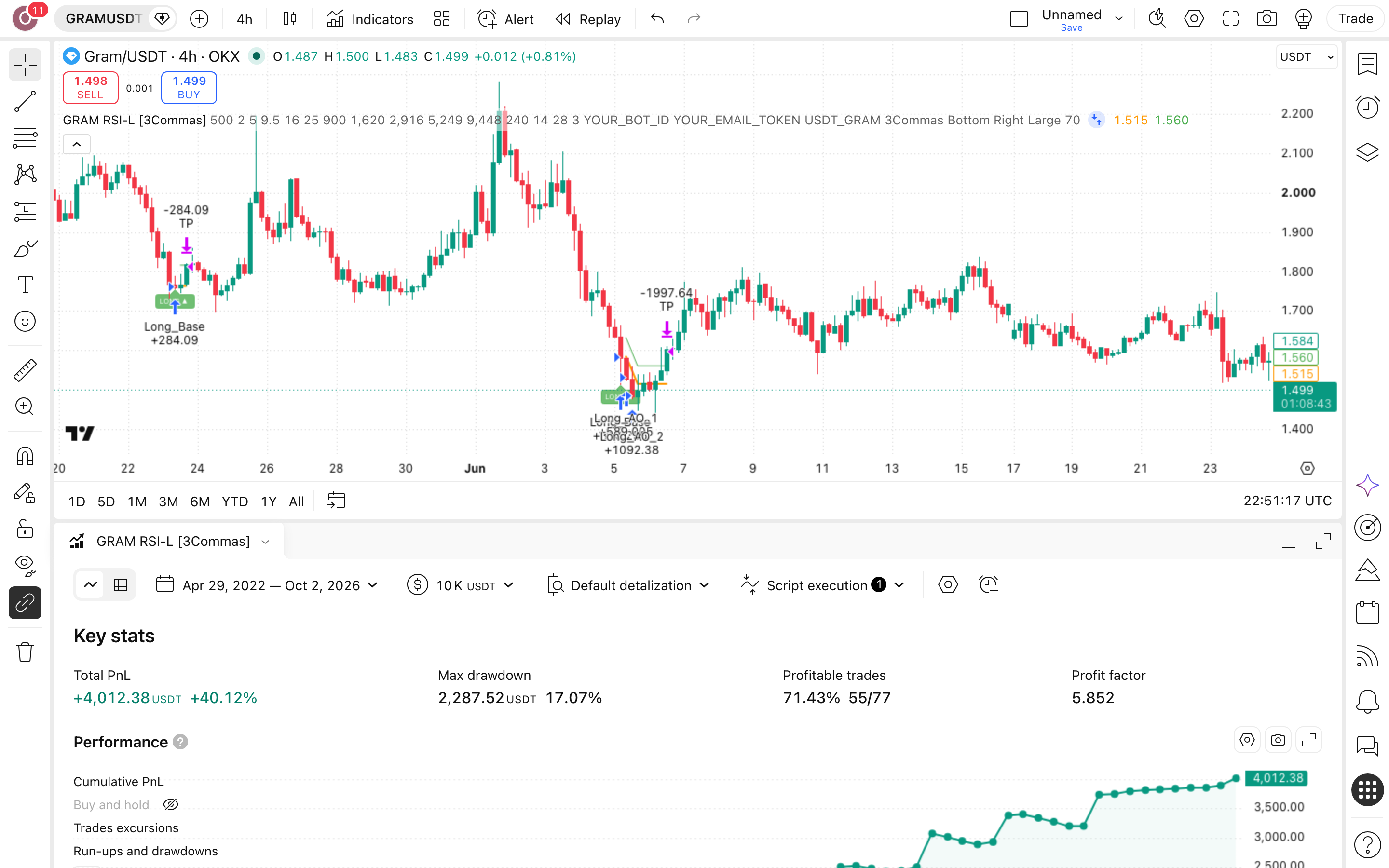This screenshot has width=1389, height=868.
Task: Expand the Default detalization dropdown
Action: pyautogui.click(x=628, y=585)
